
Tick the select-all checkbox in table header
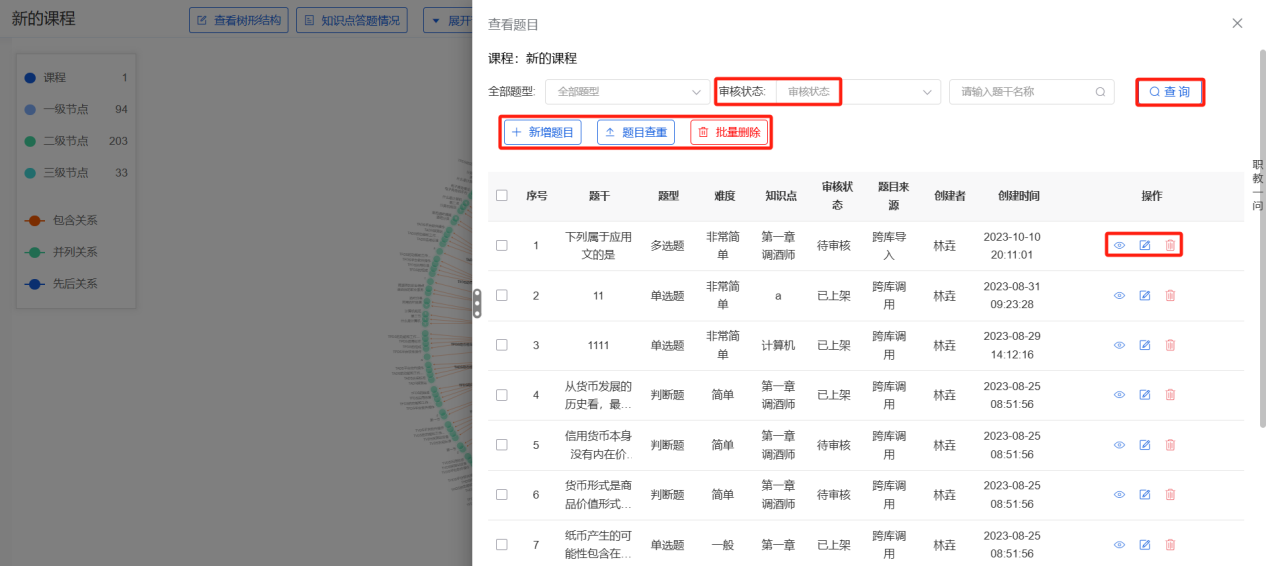(502, 196)
